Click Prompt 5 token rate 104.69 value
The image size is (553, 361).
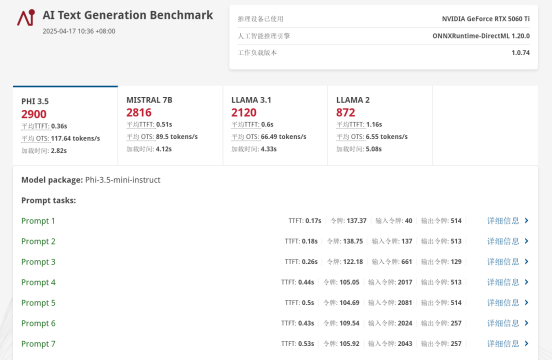350,302
